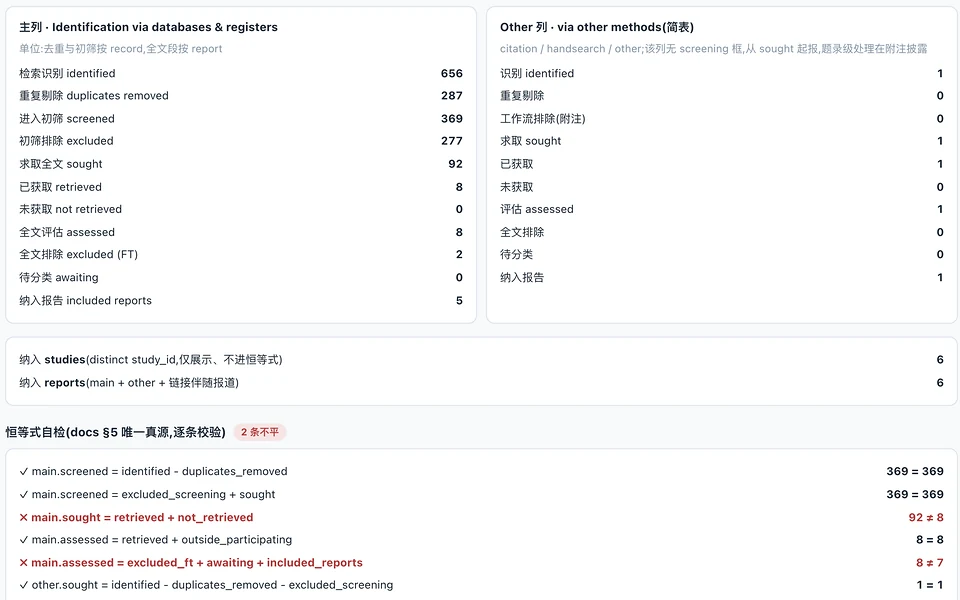The image size is (960, 600).
Task: Select '全文评估 assessed' row label
Action: 67,232
